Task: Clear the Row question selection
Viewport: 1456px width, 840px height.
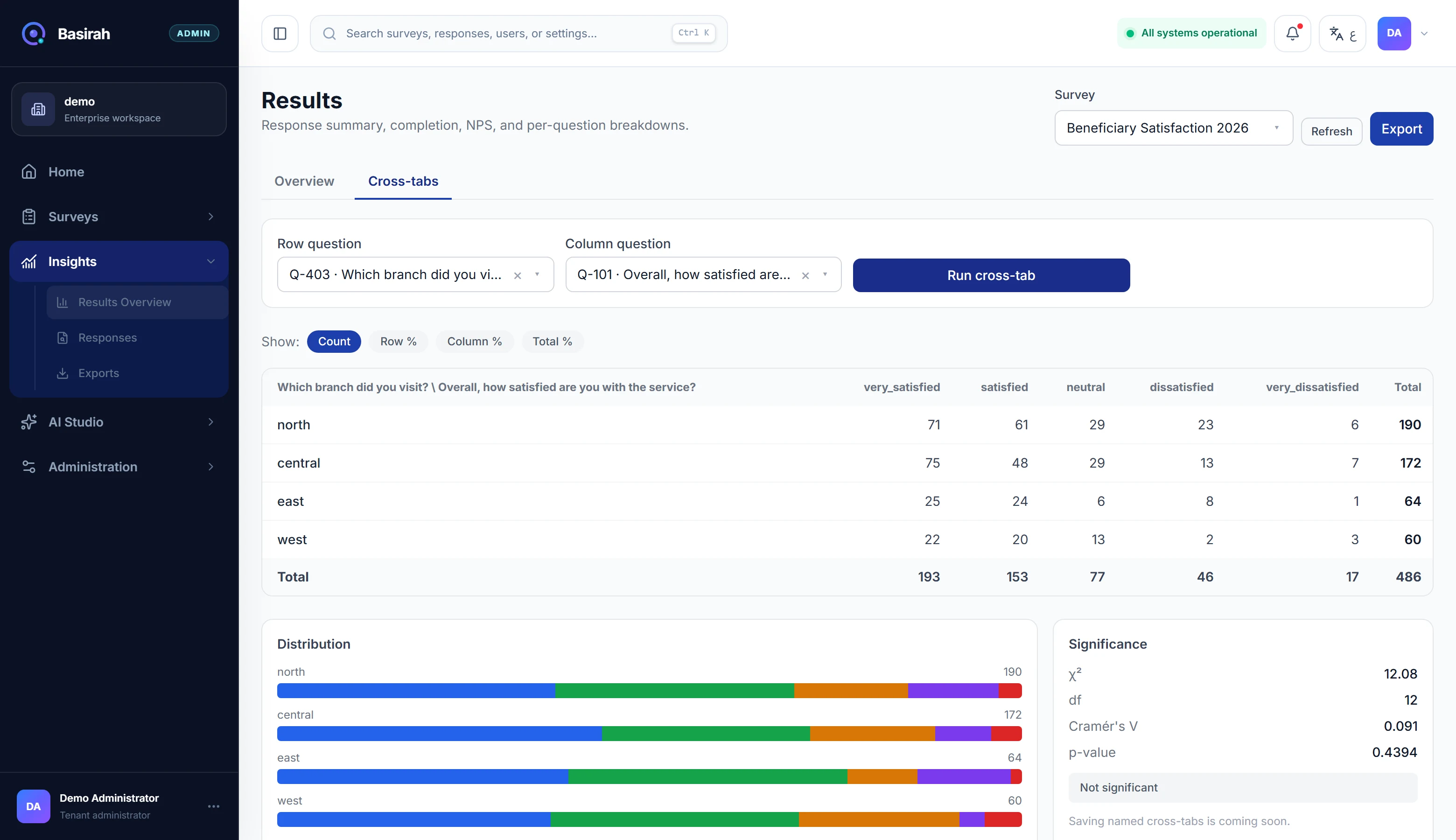Action: [518, 275]
